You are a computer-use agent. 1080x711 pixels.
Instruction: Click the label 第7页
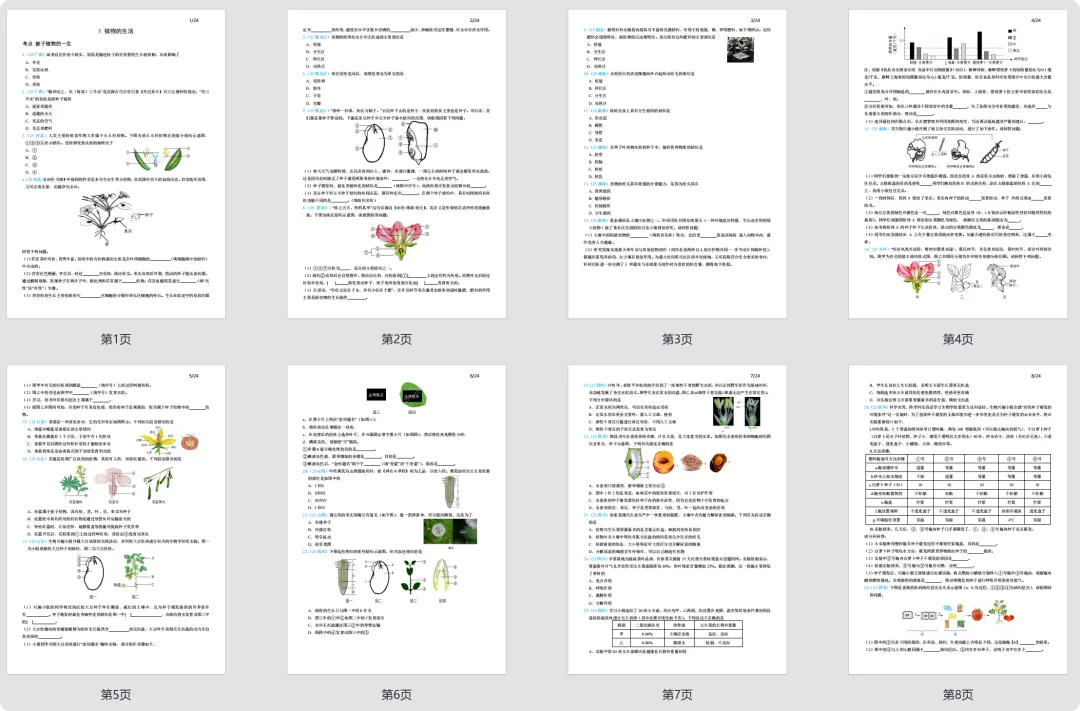click(x=677, y=694)
